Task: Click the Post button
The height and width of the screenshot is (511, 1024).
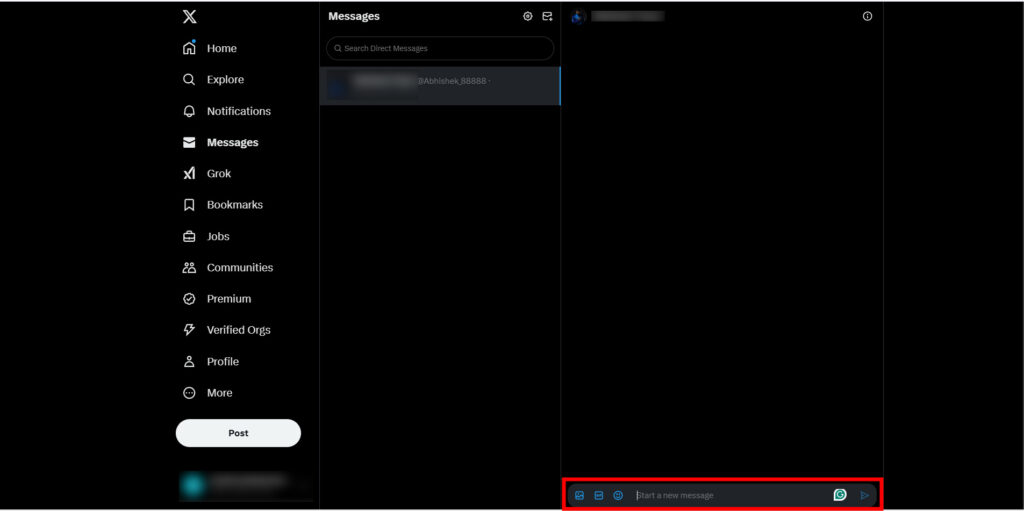Action: 238,433
